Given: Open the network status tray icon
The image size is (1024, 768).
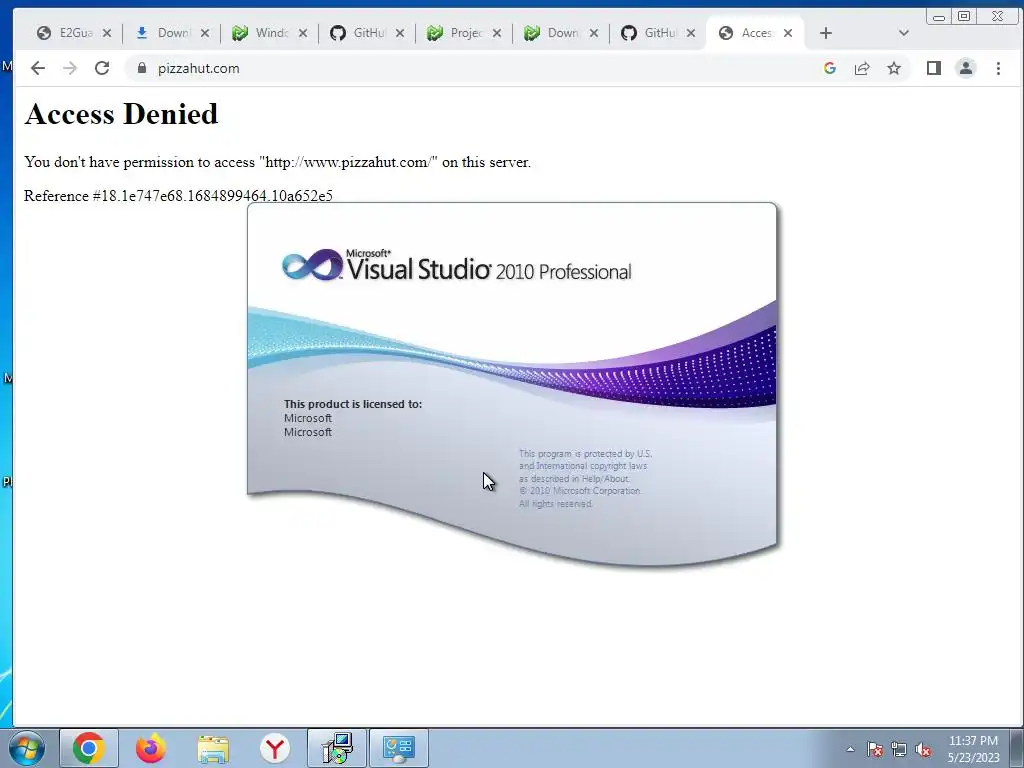Looking at the screenshot, I should click(899, 749).
